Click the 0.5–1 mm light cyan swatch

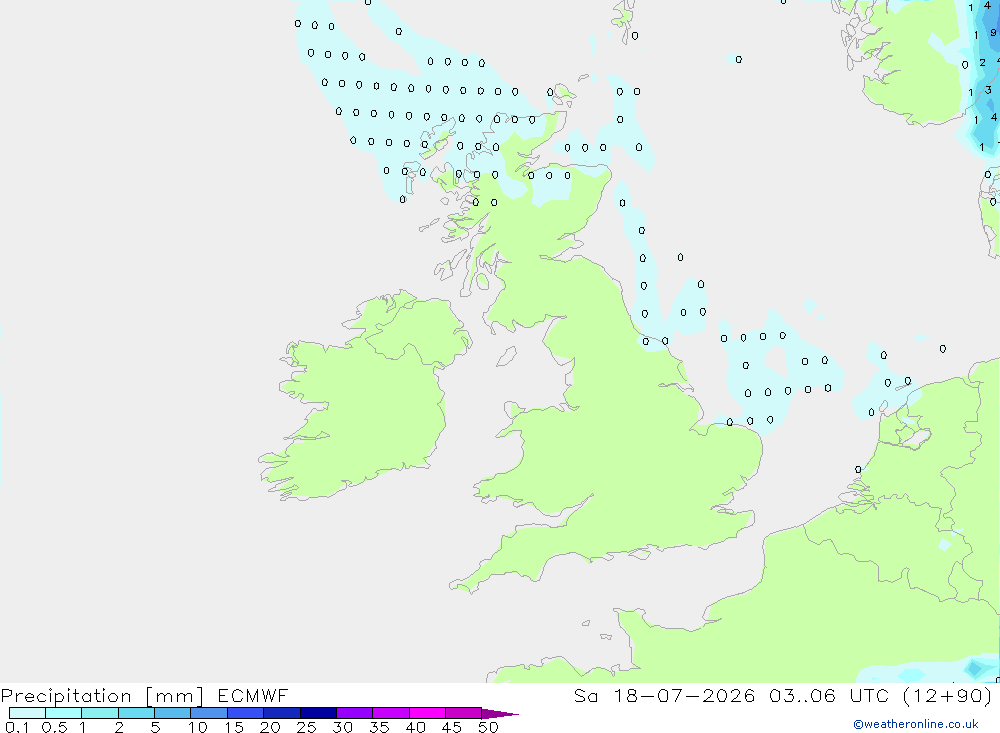(63, 713)
